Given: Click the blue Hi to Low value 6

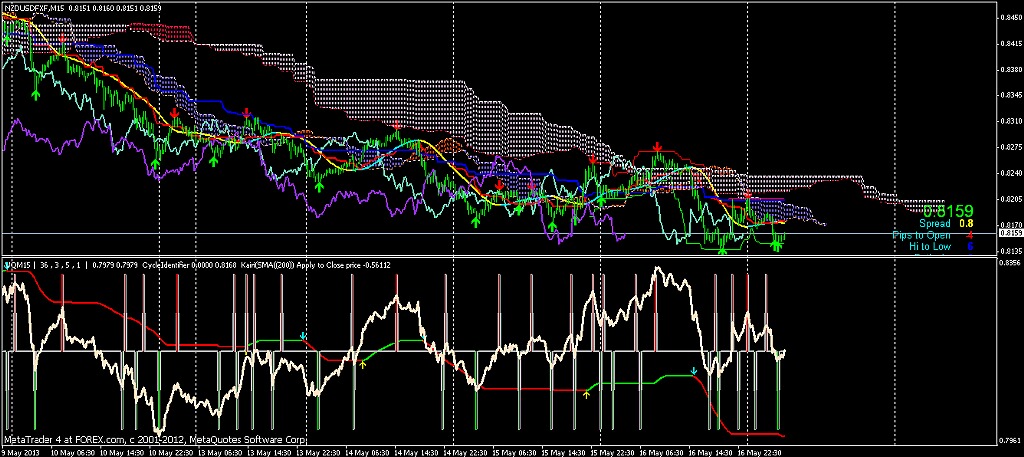Looking at the screenshot, I should [970, 246].
